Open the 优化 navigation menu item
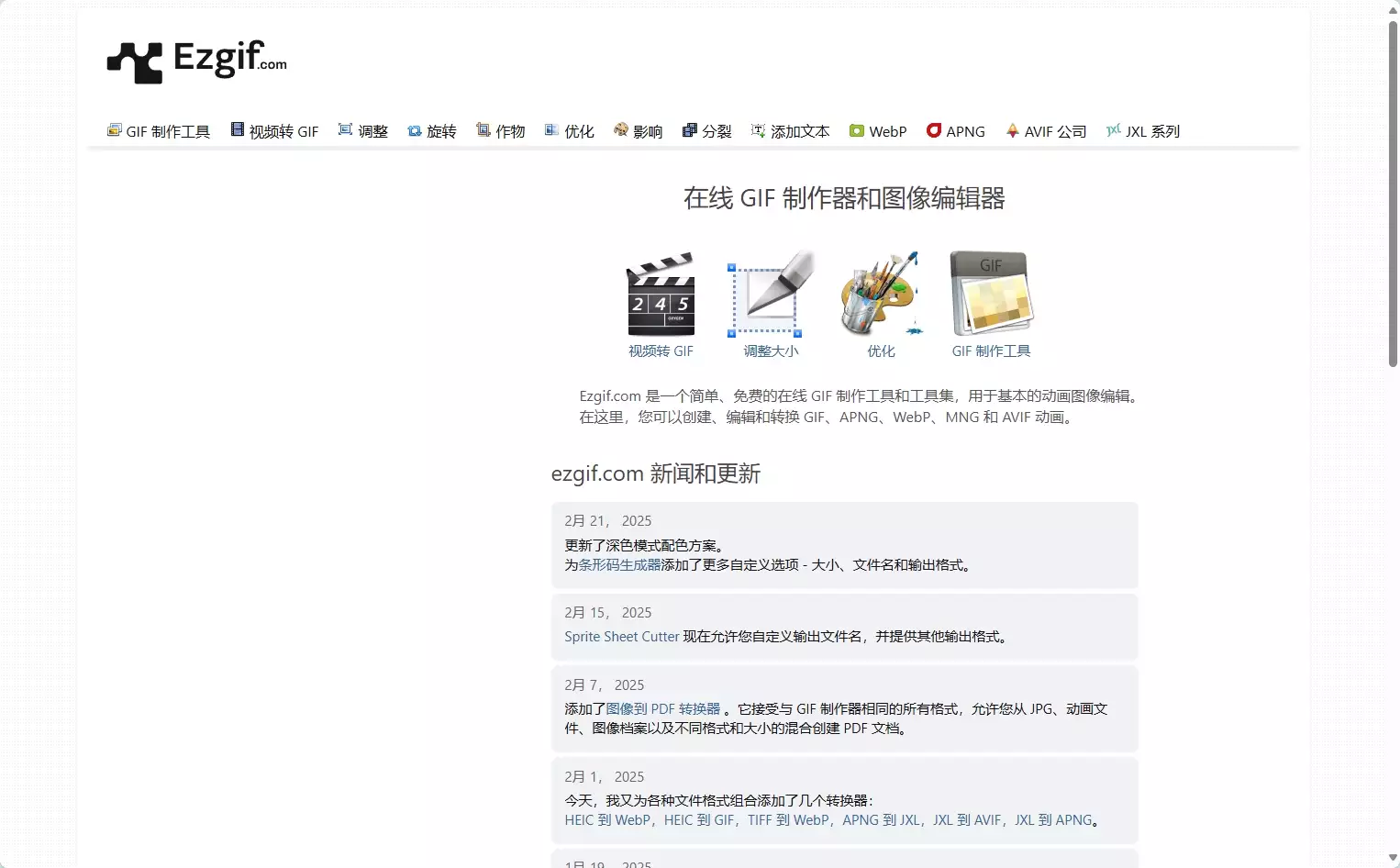This screenshot has height=868, width=1400. (x=570, y=131)
